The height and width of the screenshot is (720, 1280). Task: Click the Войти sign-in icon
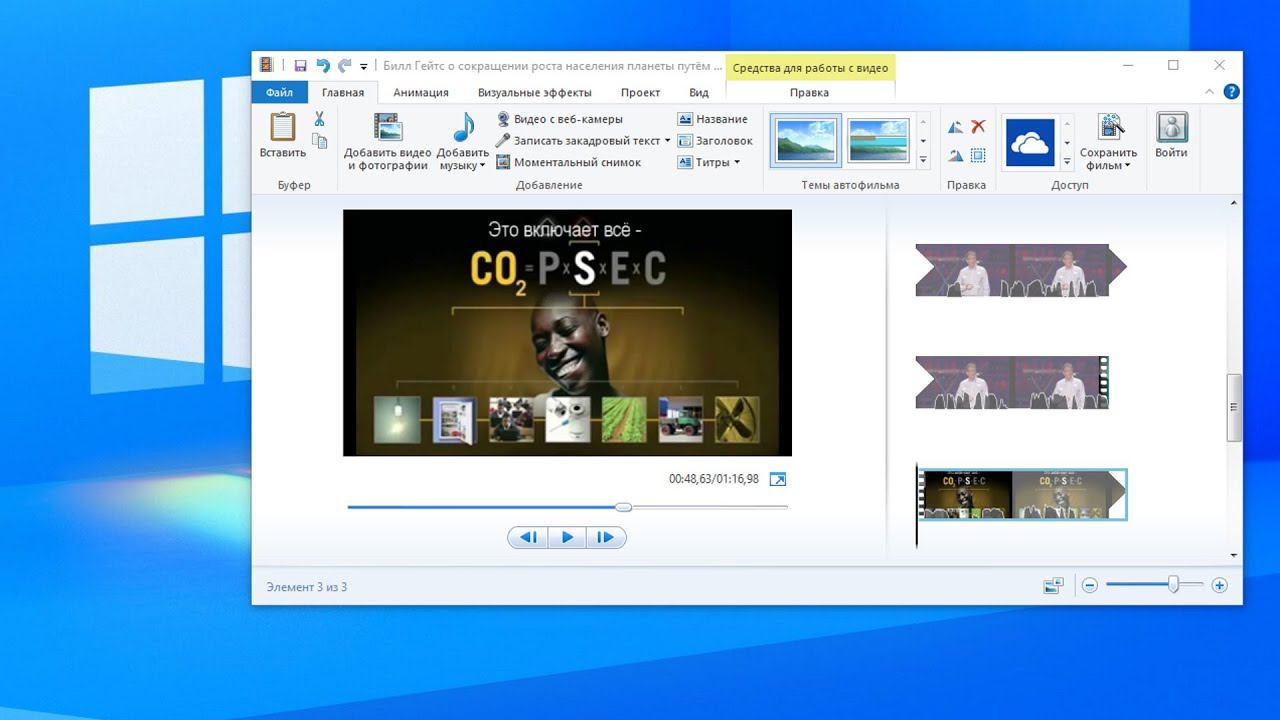(1171, 128)
